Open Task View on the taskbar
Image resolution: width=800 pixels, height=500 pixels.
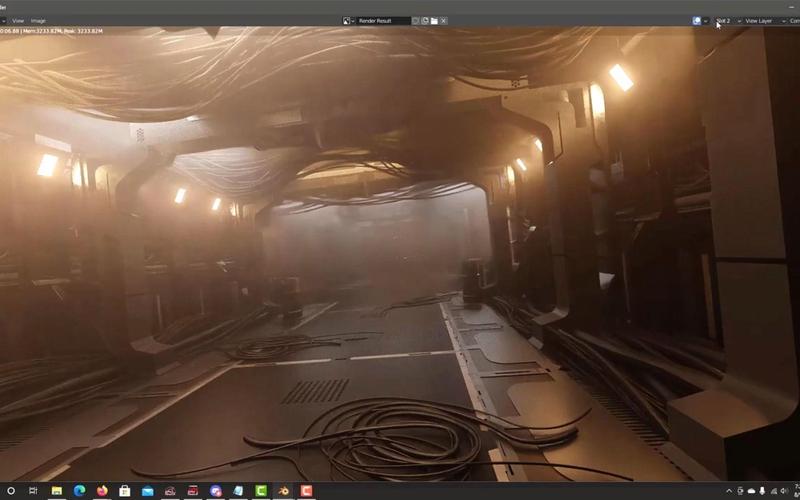pos(33,491)
